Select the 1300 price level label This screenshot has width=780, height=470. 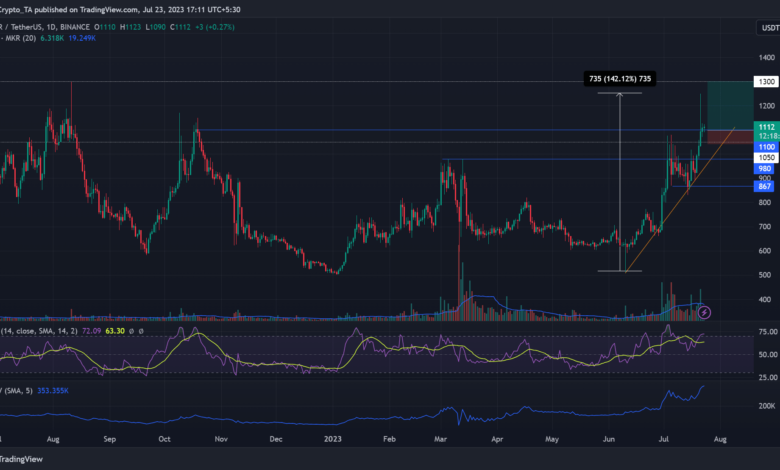[765, 82]
